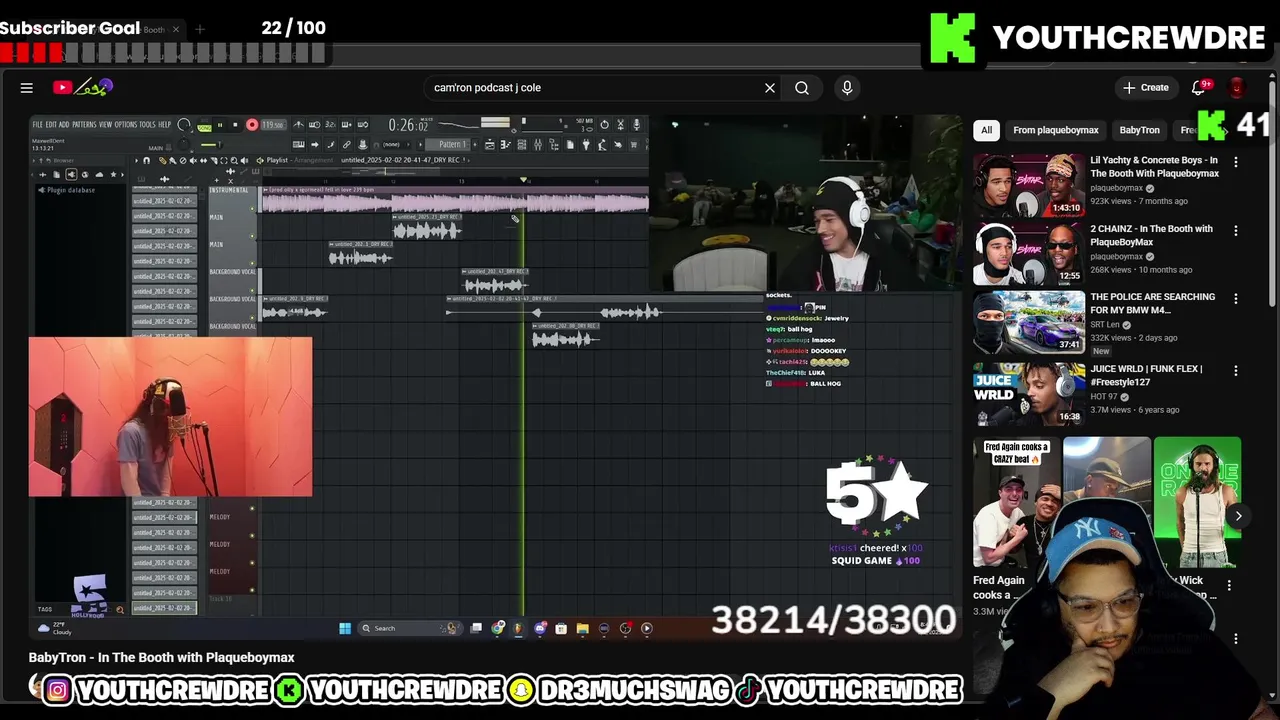Open the Pattern 1 selector
Screen dimensions: 1280x720
447,145
